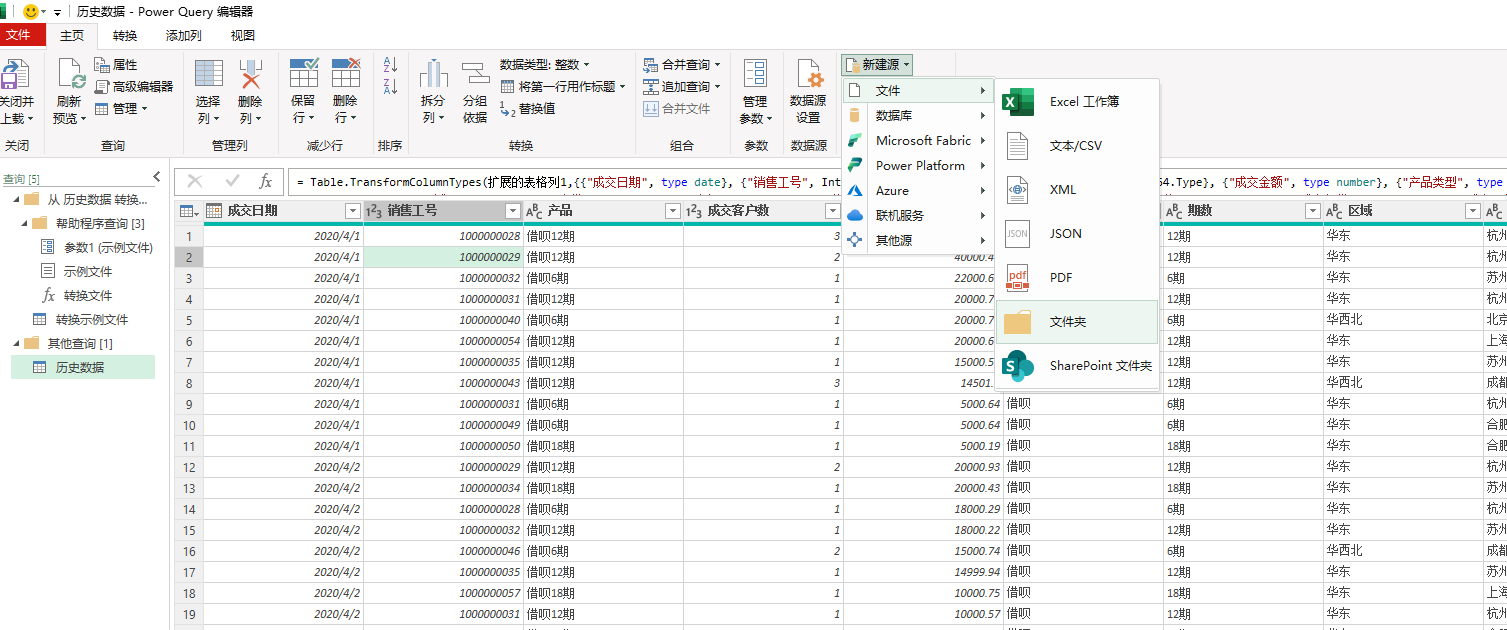Choose Microsoft Fabric in menu
This screenshot has width=1507, height=630.
(x=917, y=141)
